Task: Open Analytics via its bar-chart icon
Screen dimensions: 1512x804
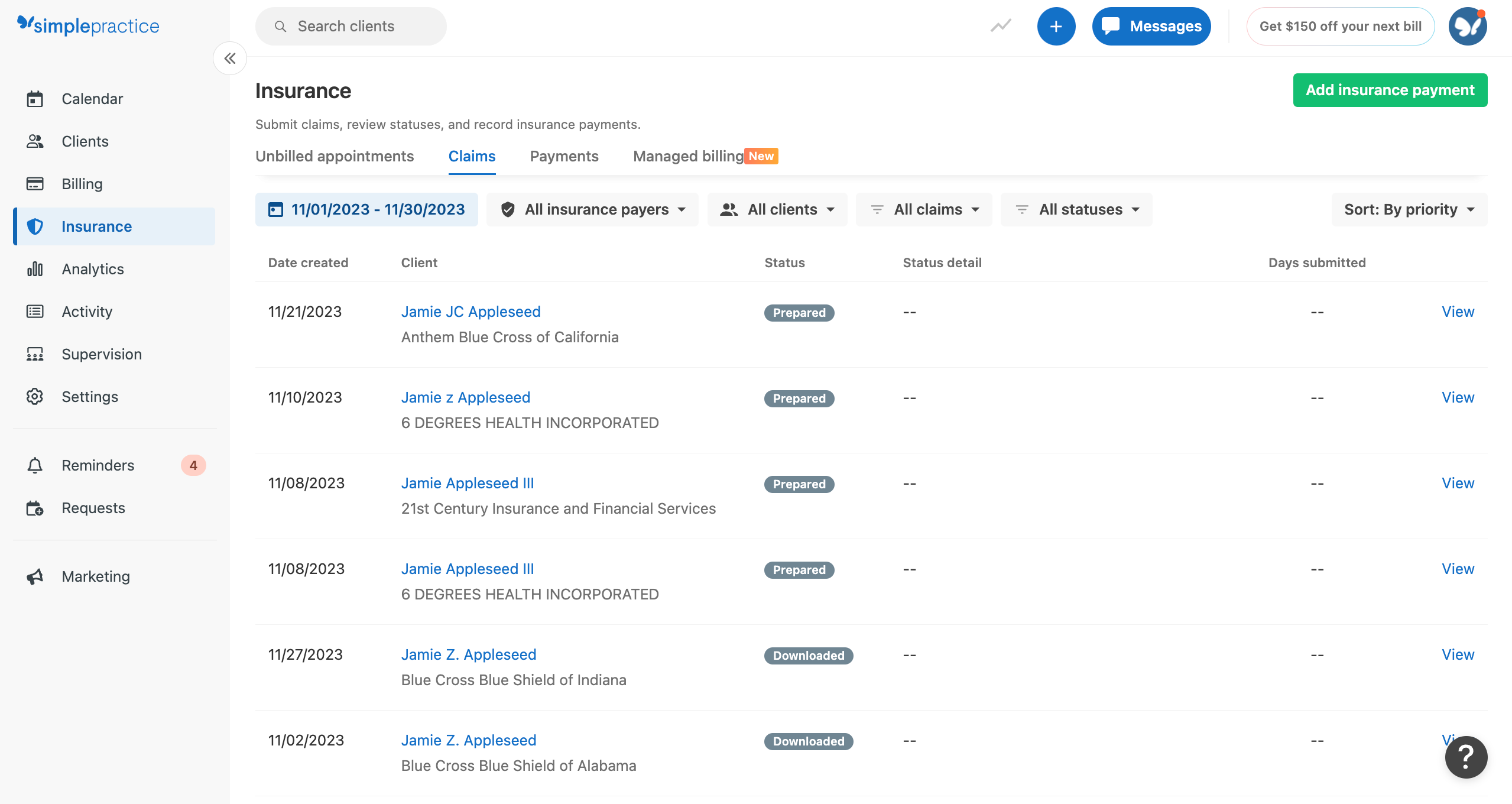Action: click(35, 269)
